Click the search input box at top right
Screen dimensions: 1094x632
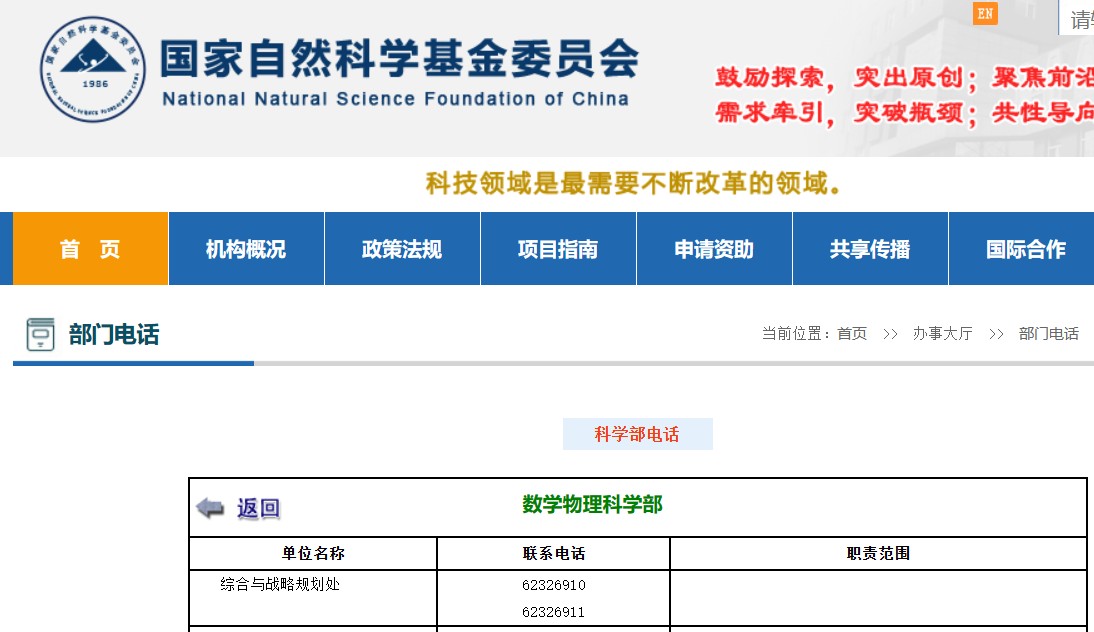point(1077,17)
